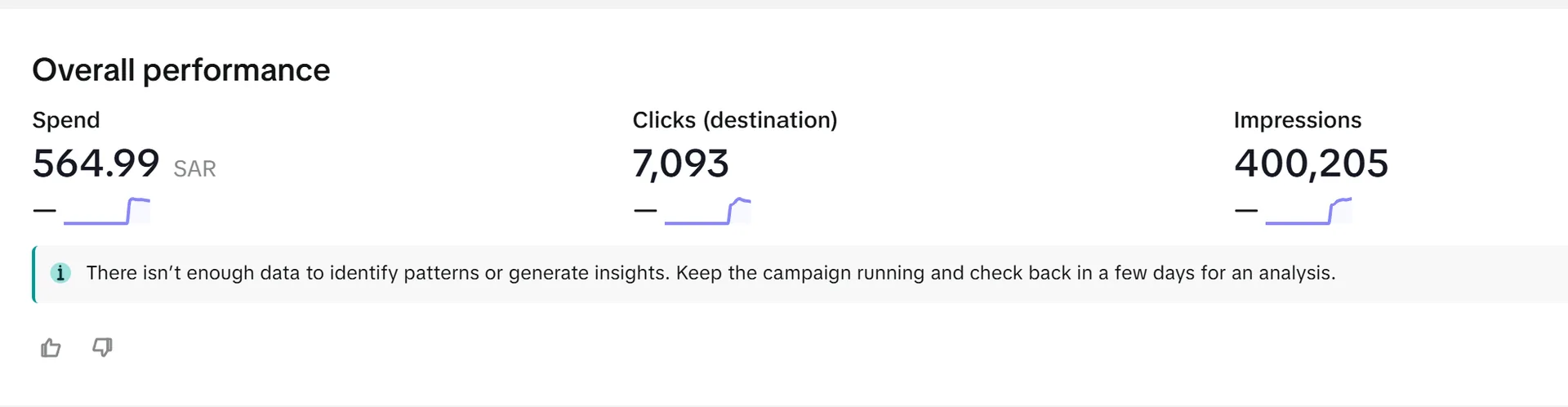
Task: Select the 564.99 spend value
Action: [96, 163]
